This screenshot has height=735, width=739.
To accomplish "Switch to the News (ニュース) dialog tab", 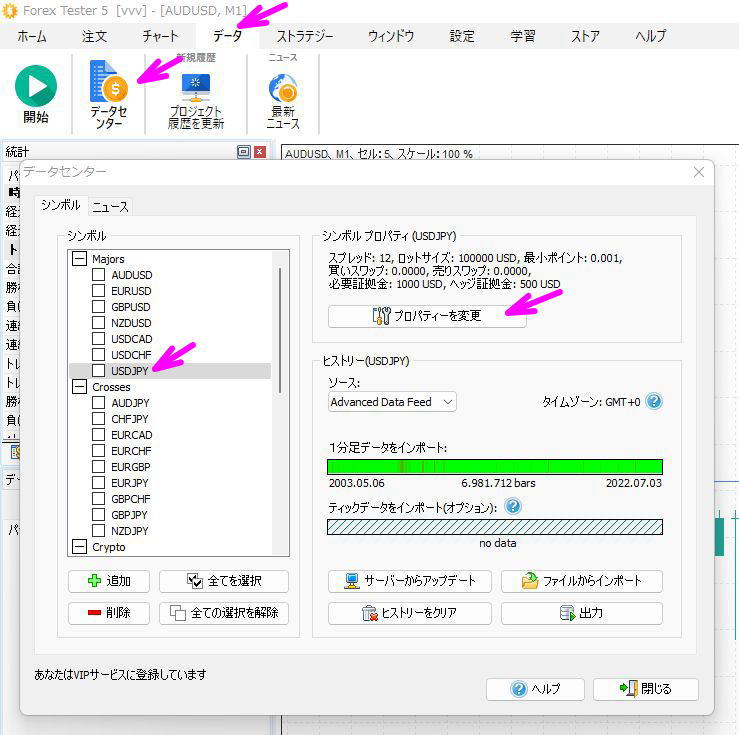I will [x=110, y=207].
